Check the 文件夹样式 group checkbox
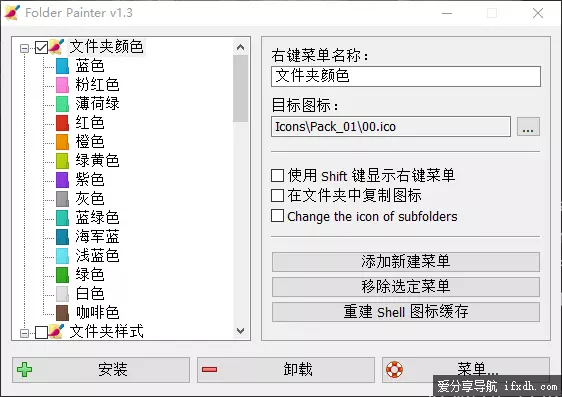The height and width of the screenshot is (397, 562). [x=41, y=333]
